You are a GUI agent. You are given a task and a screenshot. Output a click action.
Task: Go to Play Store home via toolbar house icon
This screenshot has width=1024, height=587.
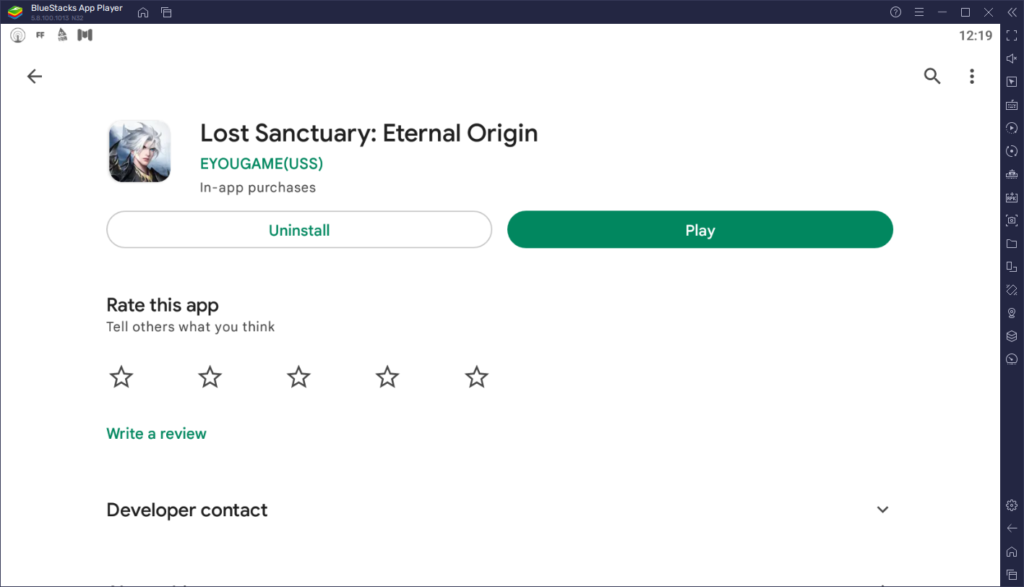143,12
